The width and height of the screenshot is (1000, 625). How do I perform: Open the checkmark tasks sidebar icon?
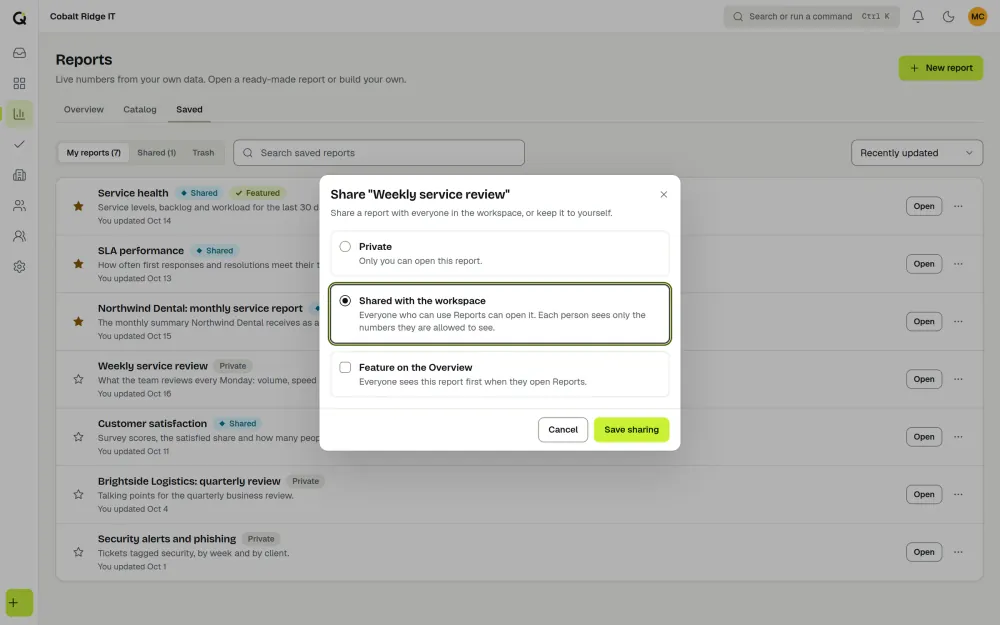[x=19, y=144]
